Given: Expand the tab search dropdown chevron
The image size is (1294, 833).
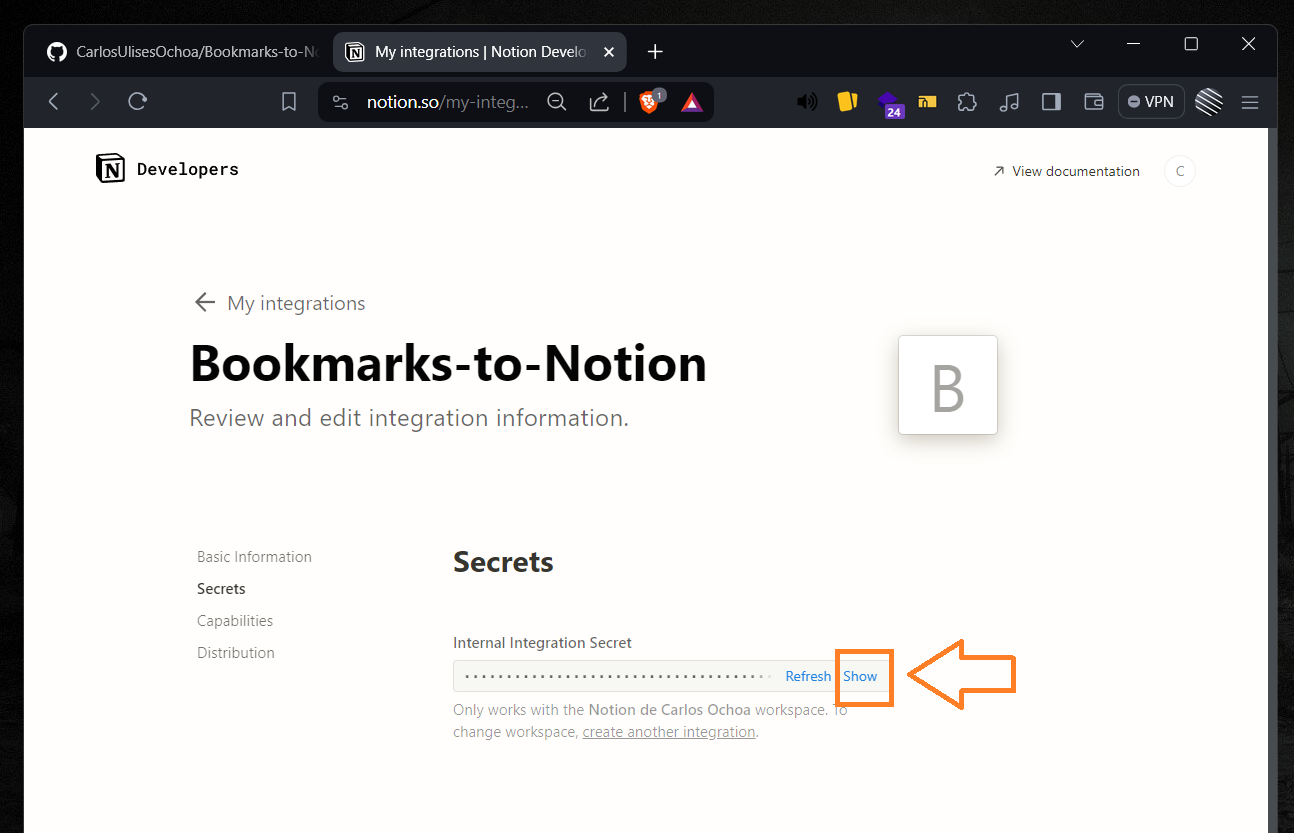Looking at the screenshot, I should point(1077,44).
